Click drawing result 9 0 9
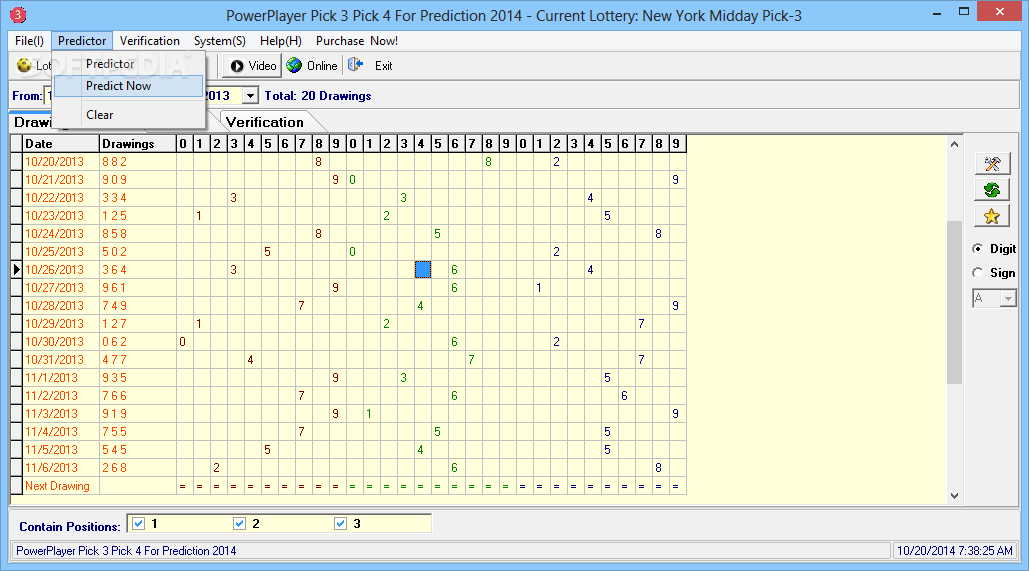The height and width of the screenshot is (571, 1029). point(114,180)
